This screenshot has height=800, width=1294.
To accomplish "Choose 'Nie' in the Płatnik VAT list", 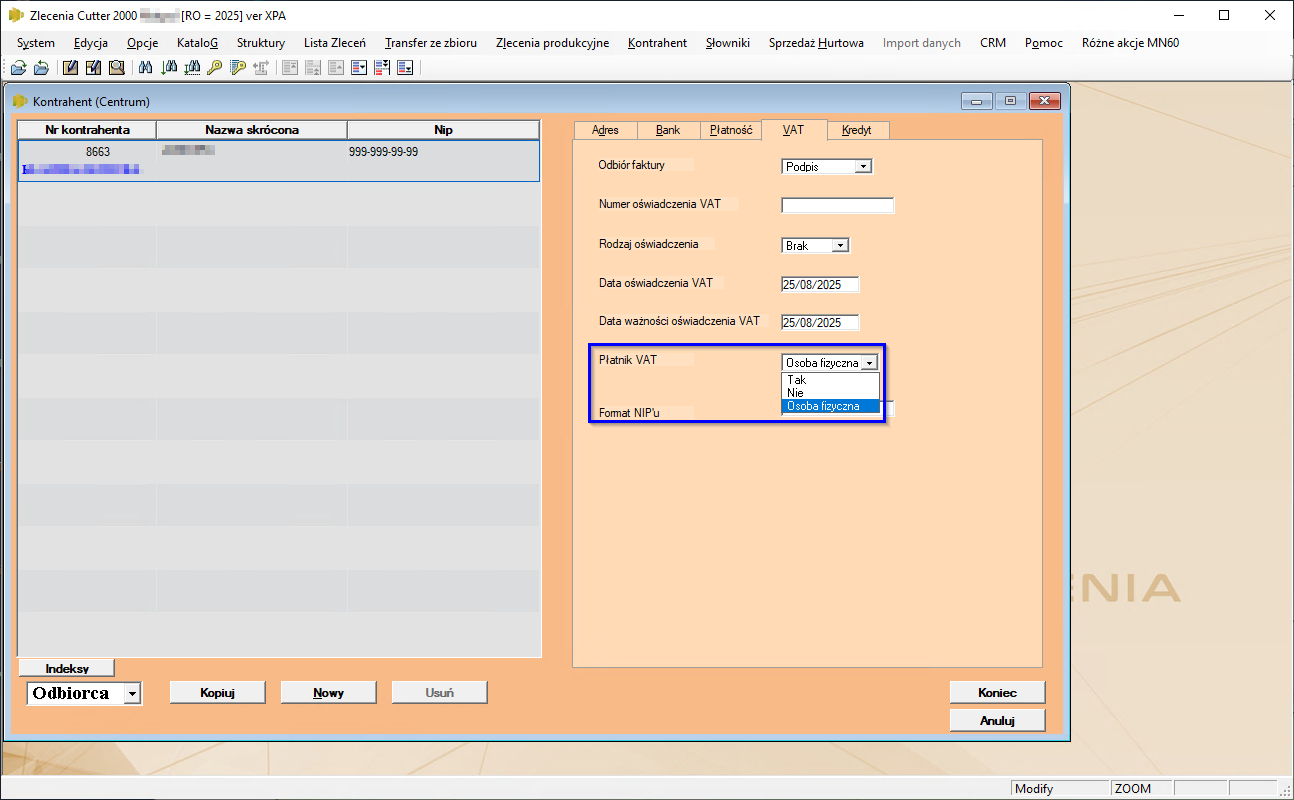I will (830, 393).
